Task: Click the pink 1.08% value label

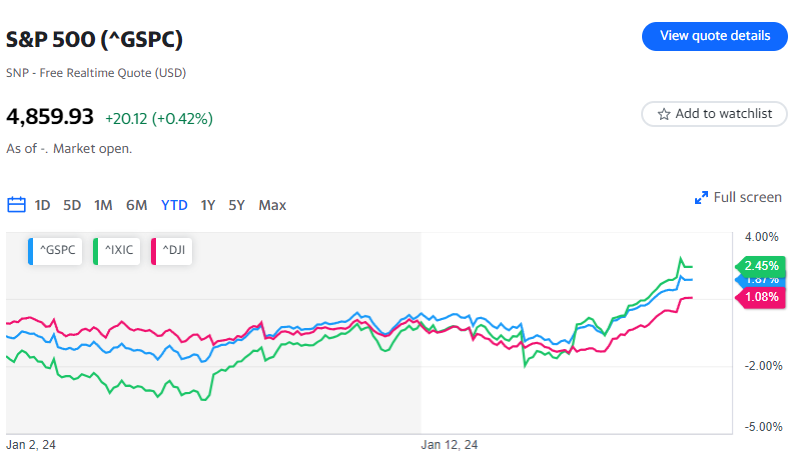Action: tap(761, 297)
